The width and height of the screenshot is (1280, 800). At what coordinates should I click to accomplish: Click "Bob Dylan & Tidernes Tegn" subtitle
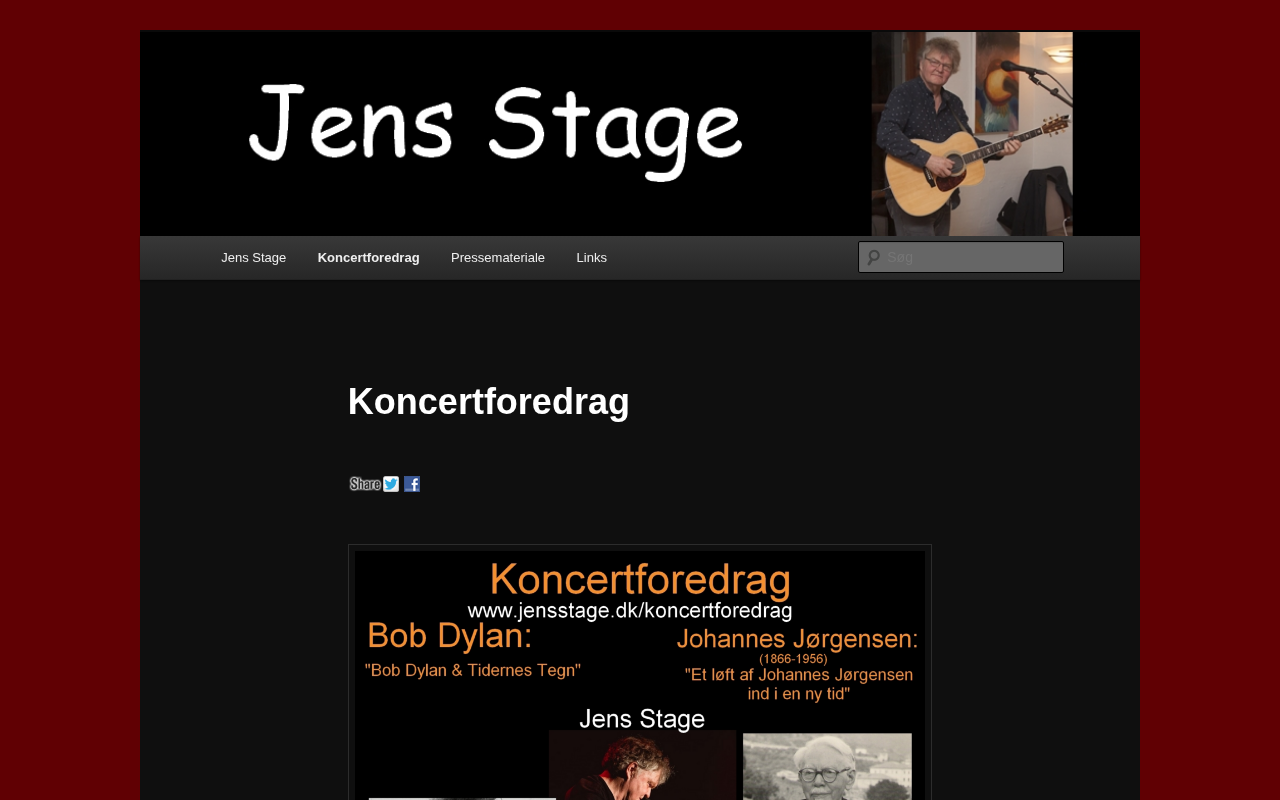[x=473, y=670]
